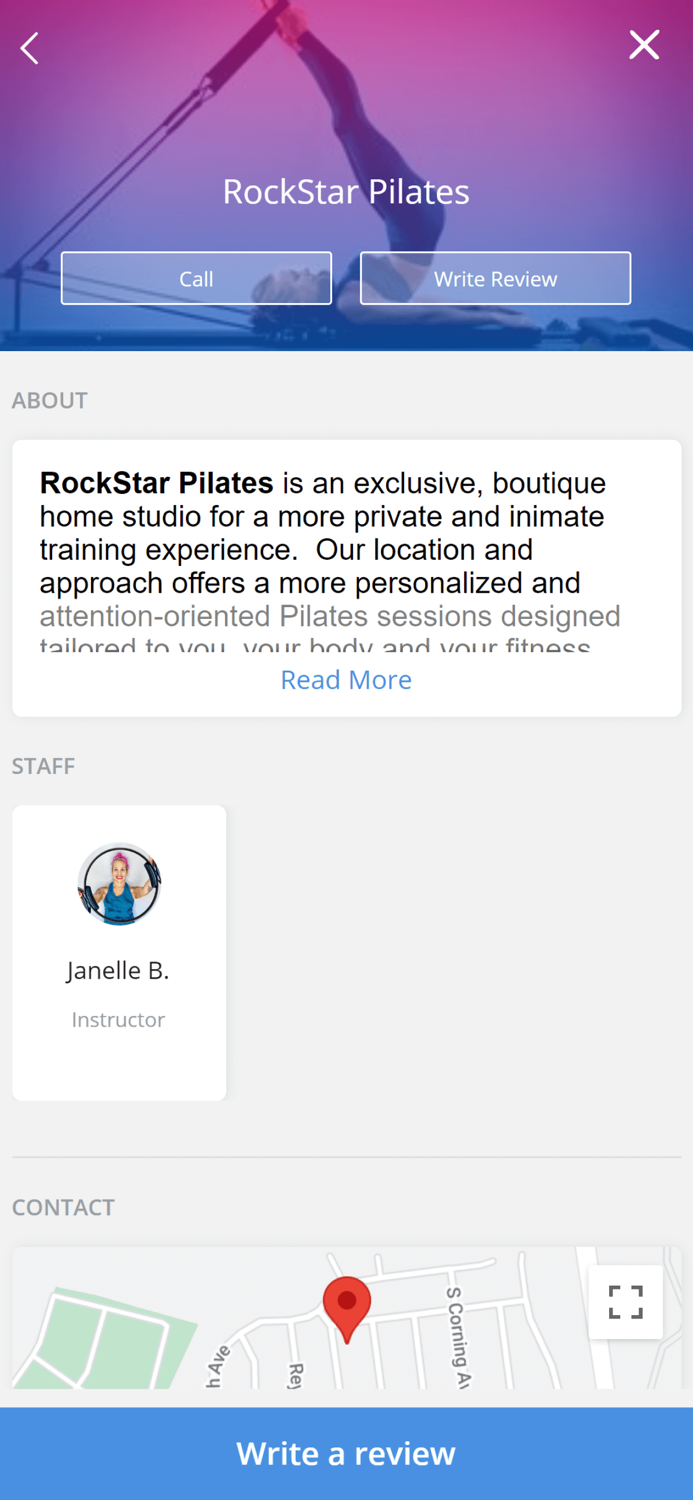Tap Janelle B.'s profile photo
This screenshot has width=693, height=1500.
119,883
